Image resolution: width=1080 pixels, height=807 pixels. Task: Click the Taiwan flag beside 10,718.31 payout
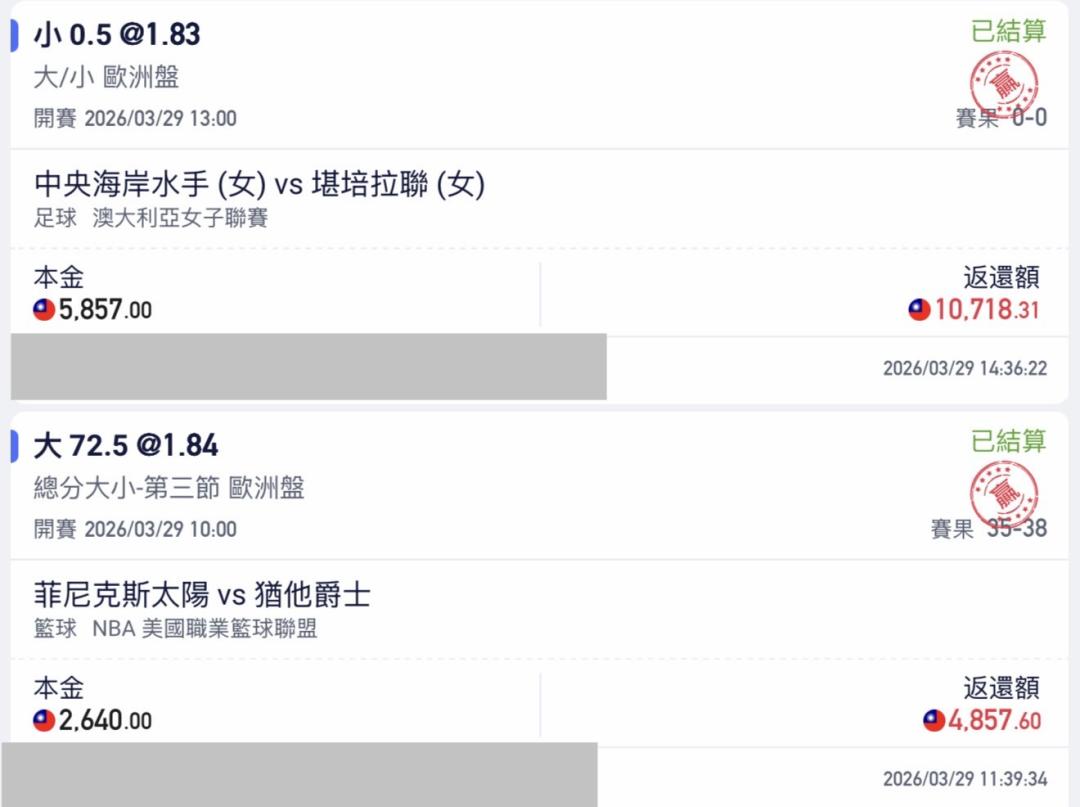tap(919, 310)
